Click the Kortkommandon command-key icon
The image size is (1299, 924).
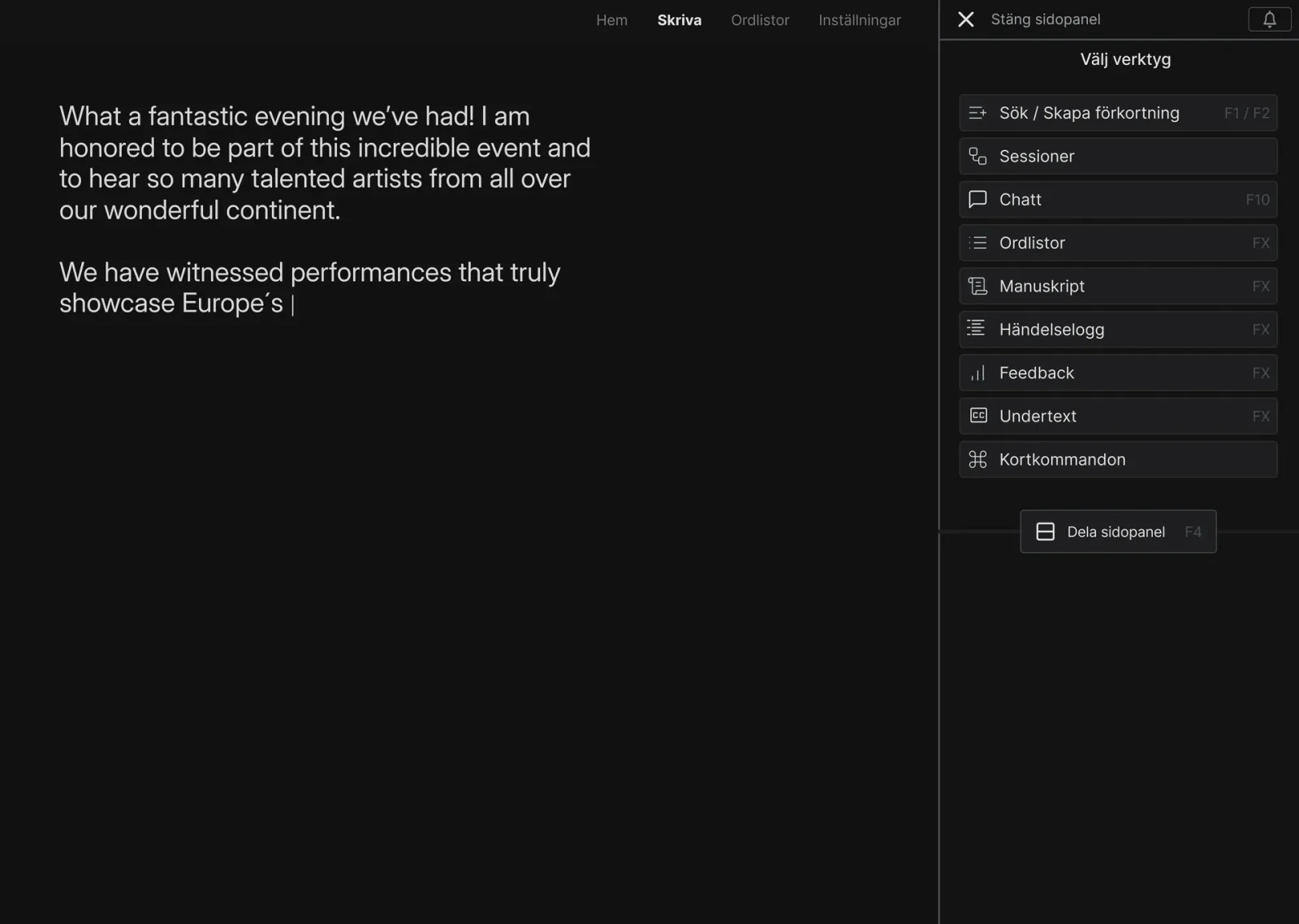click(977, 460)
